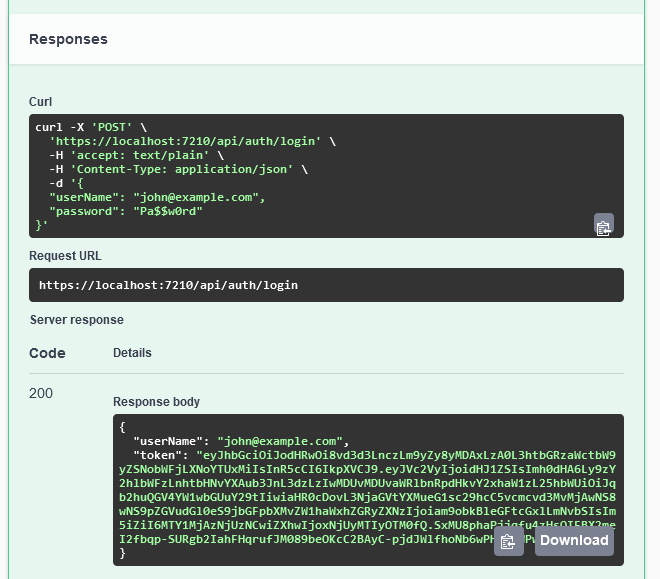Click the login URL inside curl command
The width and height of the screenshot is (660, 579).
click(185, 141)
